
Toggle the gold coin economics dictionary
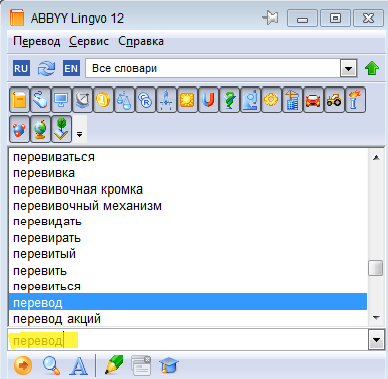pyautogui.click(x=103, y=99)
